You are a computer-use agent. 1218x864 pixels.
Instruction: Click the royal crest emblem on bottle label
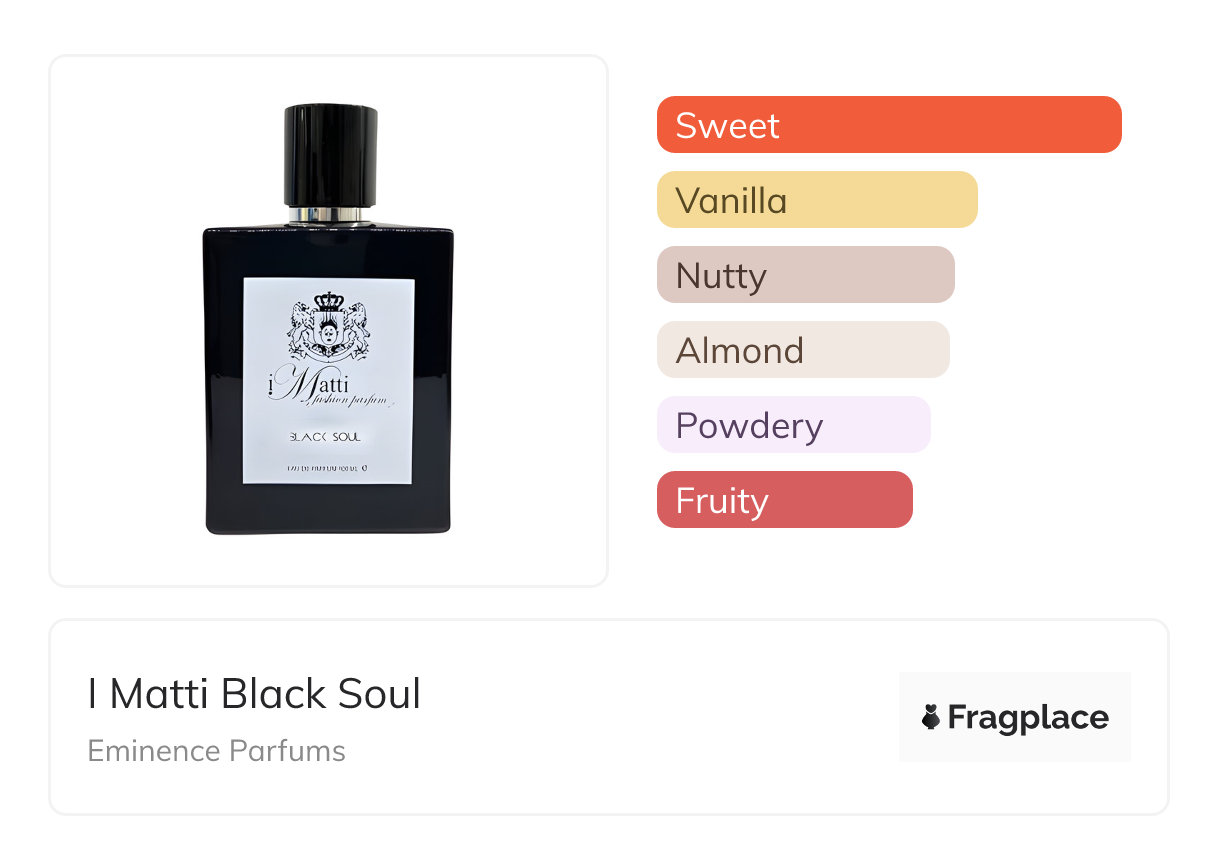tap(329, 325)
